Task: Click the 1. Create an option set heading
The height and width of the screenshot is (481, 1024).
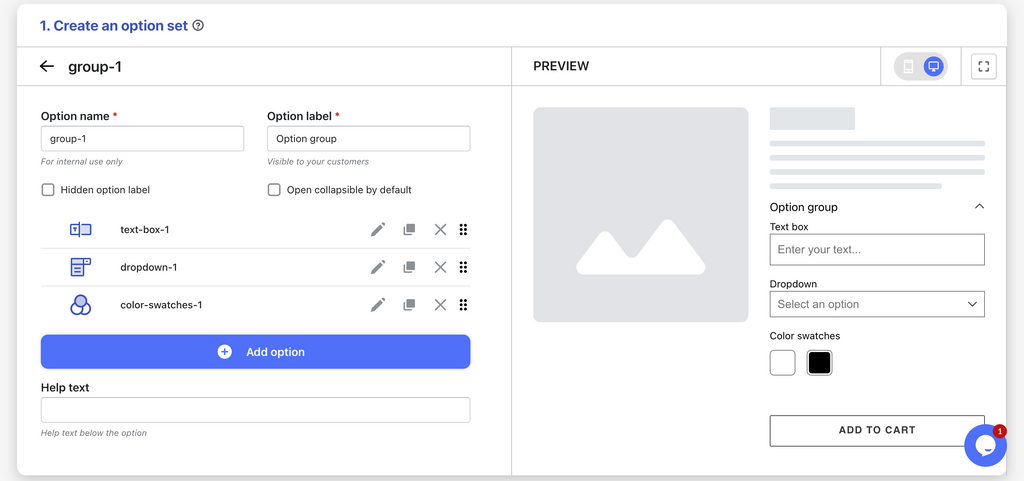Action: click(x=114, y=26)
